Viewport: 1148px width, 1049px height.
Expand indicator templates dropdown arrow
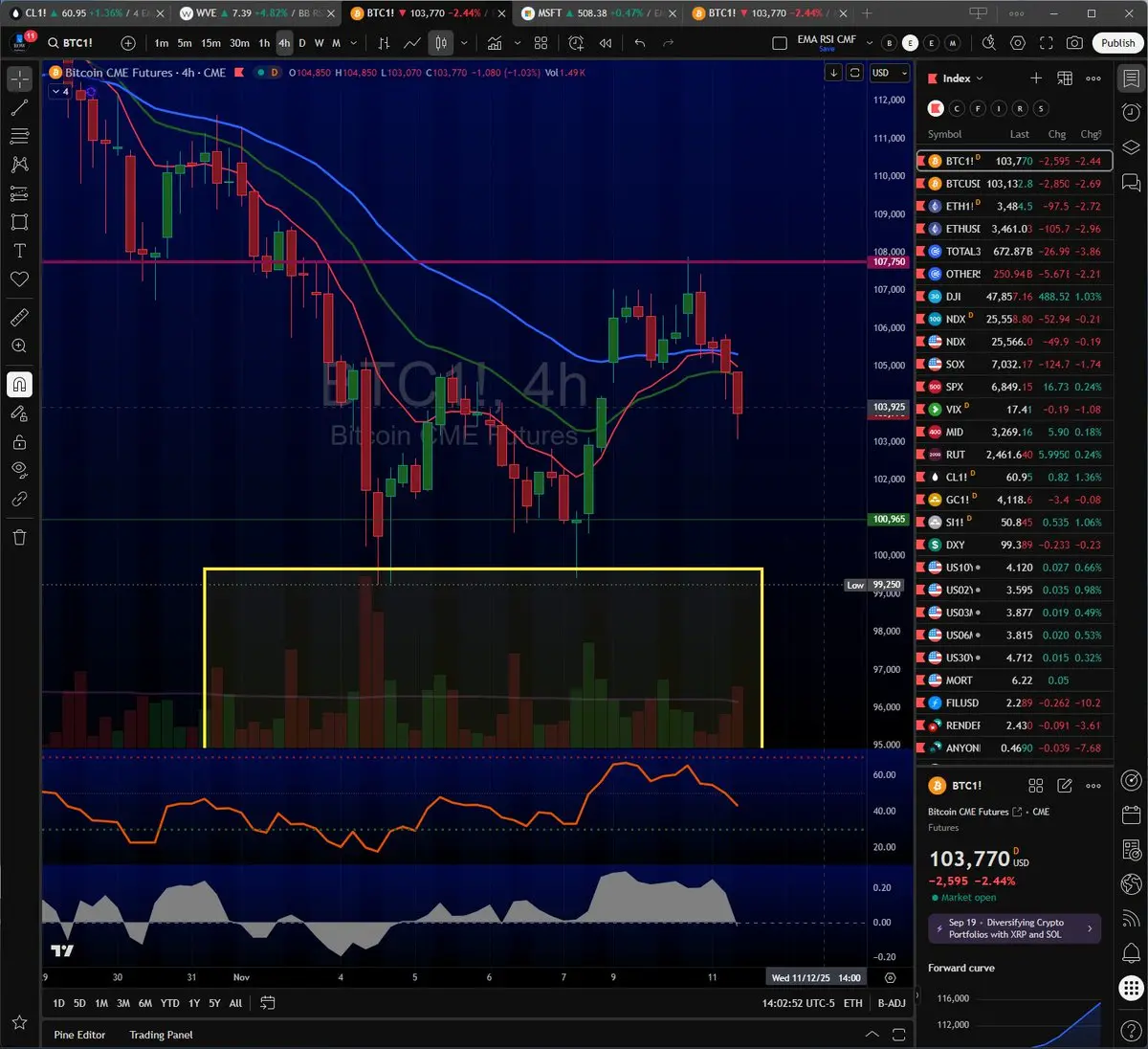coord(518,43)
